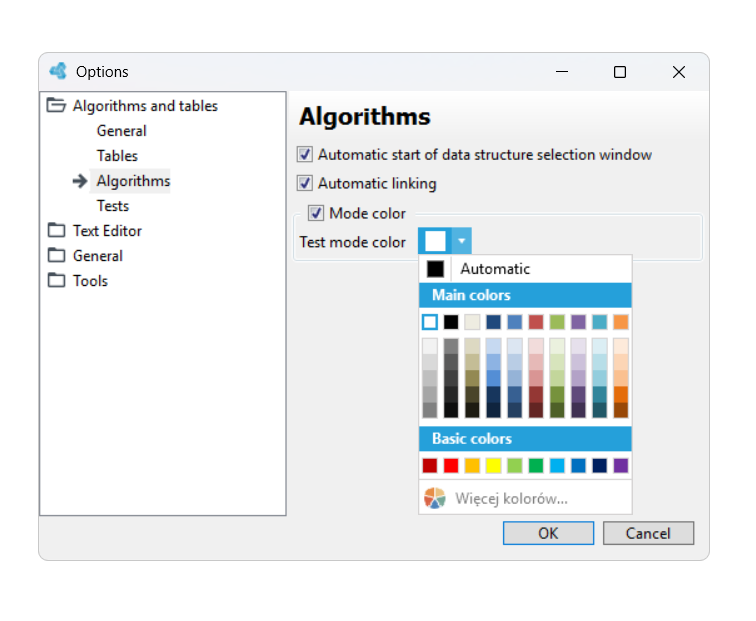This screenshot has height=621, width=756.
Task: Open Więcej kolorów more colors dialog
Action: point(526,498)
